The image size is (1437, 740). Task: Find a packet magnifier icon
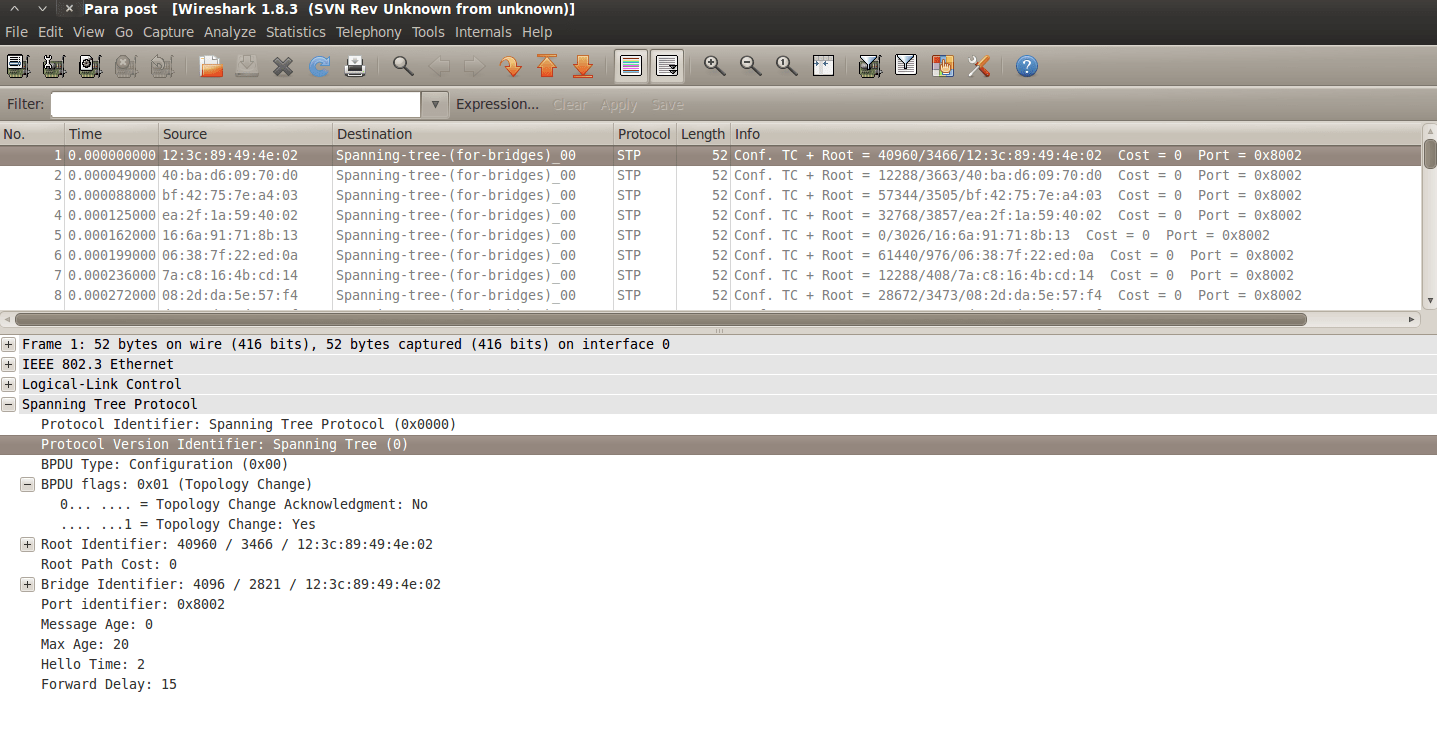(403, 66)
